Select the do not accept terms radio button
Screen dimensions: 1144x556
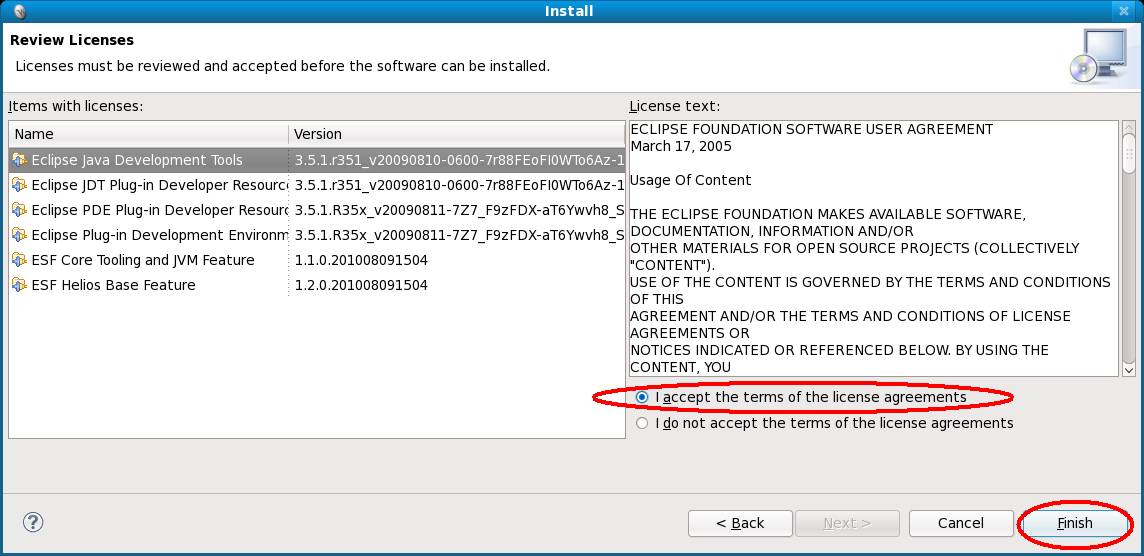tap(641, 423)
